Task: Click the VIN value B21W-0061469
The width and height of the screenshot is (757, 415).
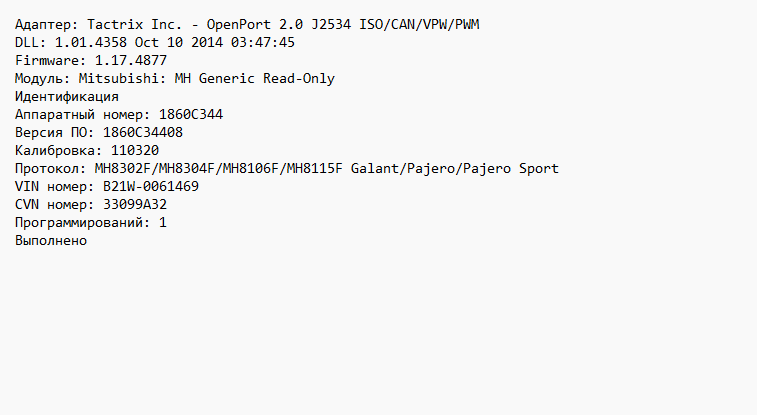Action: click(x=151, y=186)
